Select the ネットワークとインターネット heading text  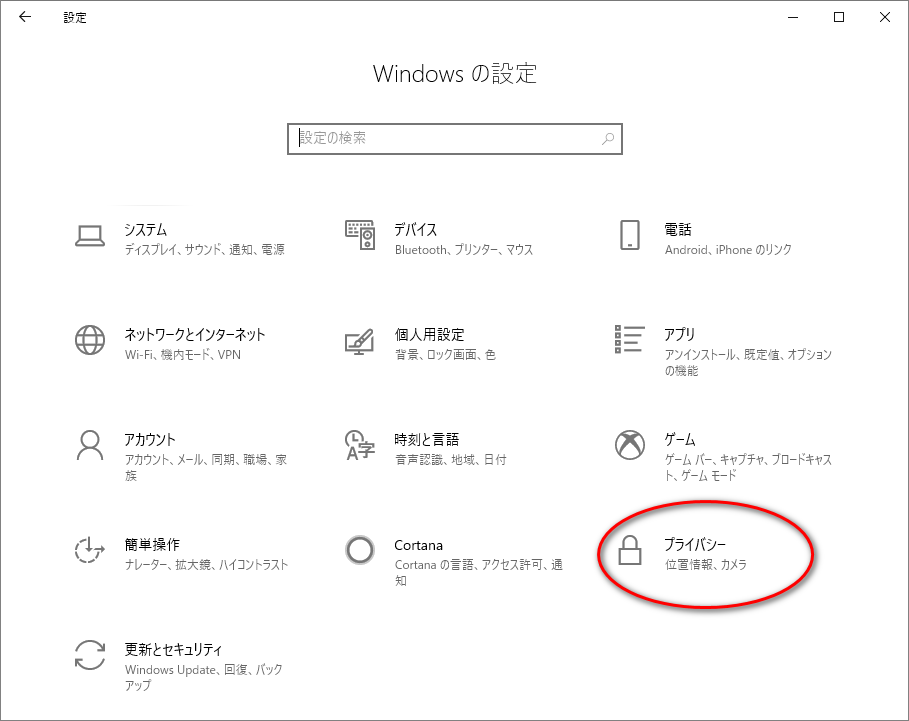[195, 334]
